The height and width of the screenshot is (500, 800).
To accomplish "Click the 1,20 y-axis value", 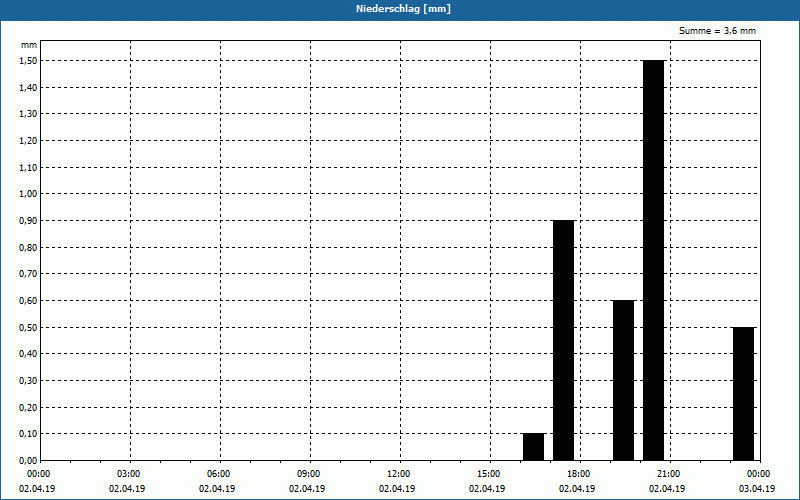I will (28, 141).
